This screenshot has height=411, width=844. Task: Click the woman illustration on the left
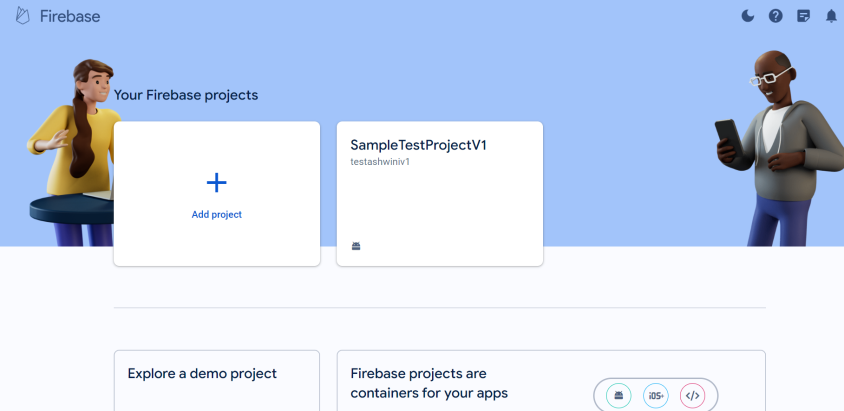click(75, 153)
